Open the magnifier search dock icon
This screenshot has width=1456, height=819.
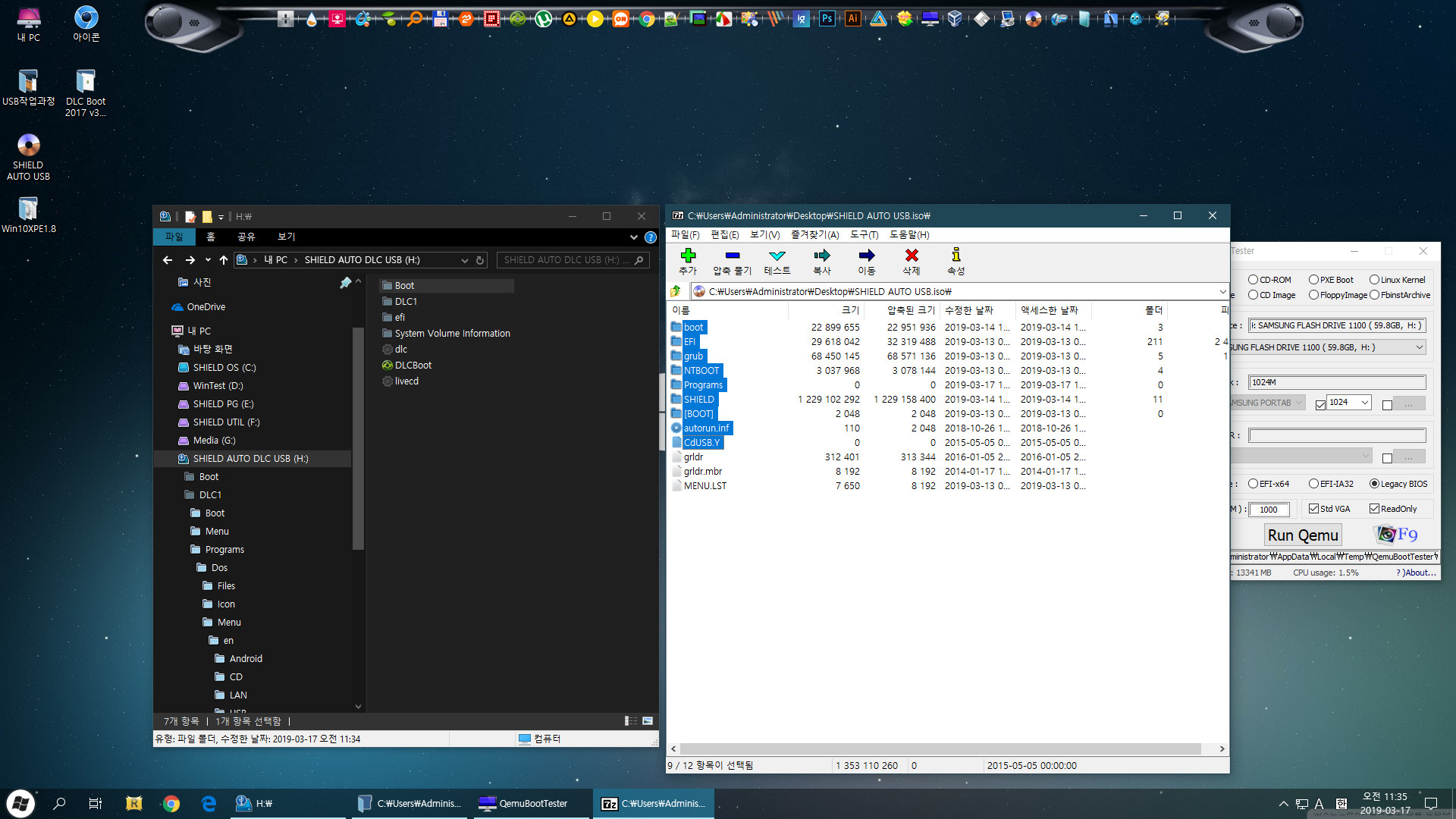[x=415, y=19]
